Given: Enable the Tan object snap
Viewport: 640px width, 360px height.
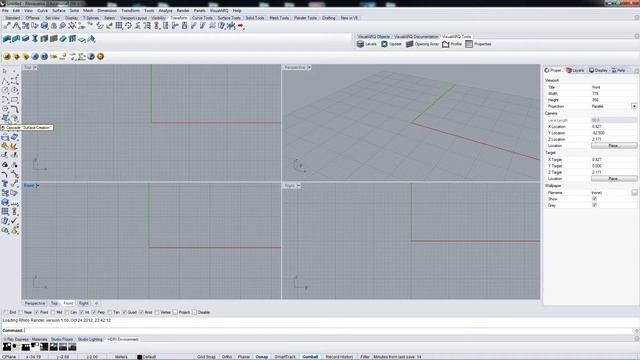Looking at the screenshot, I should (109, 312).
